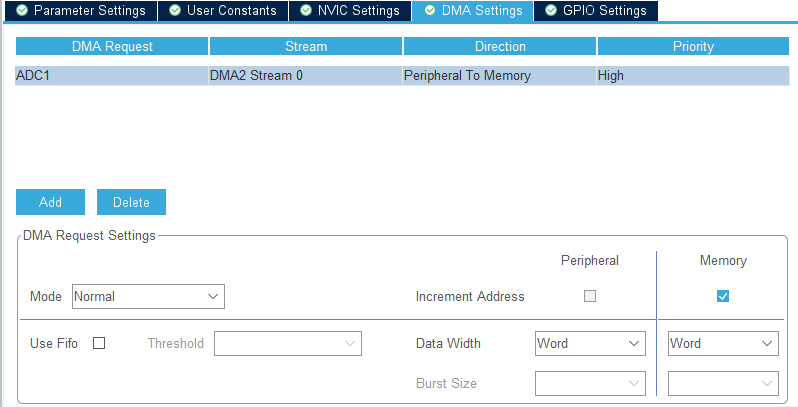Open the Peripheral Burst Size dropdown
This screenshot has width=798, height=407.
[x=590, y=383]
